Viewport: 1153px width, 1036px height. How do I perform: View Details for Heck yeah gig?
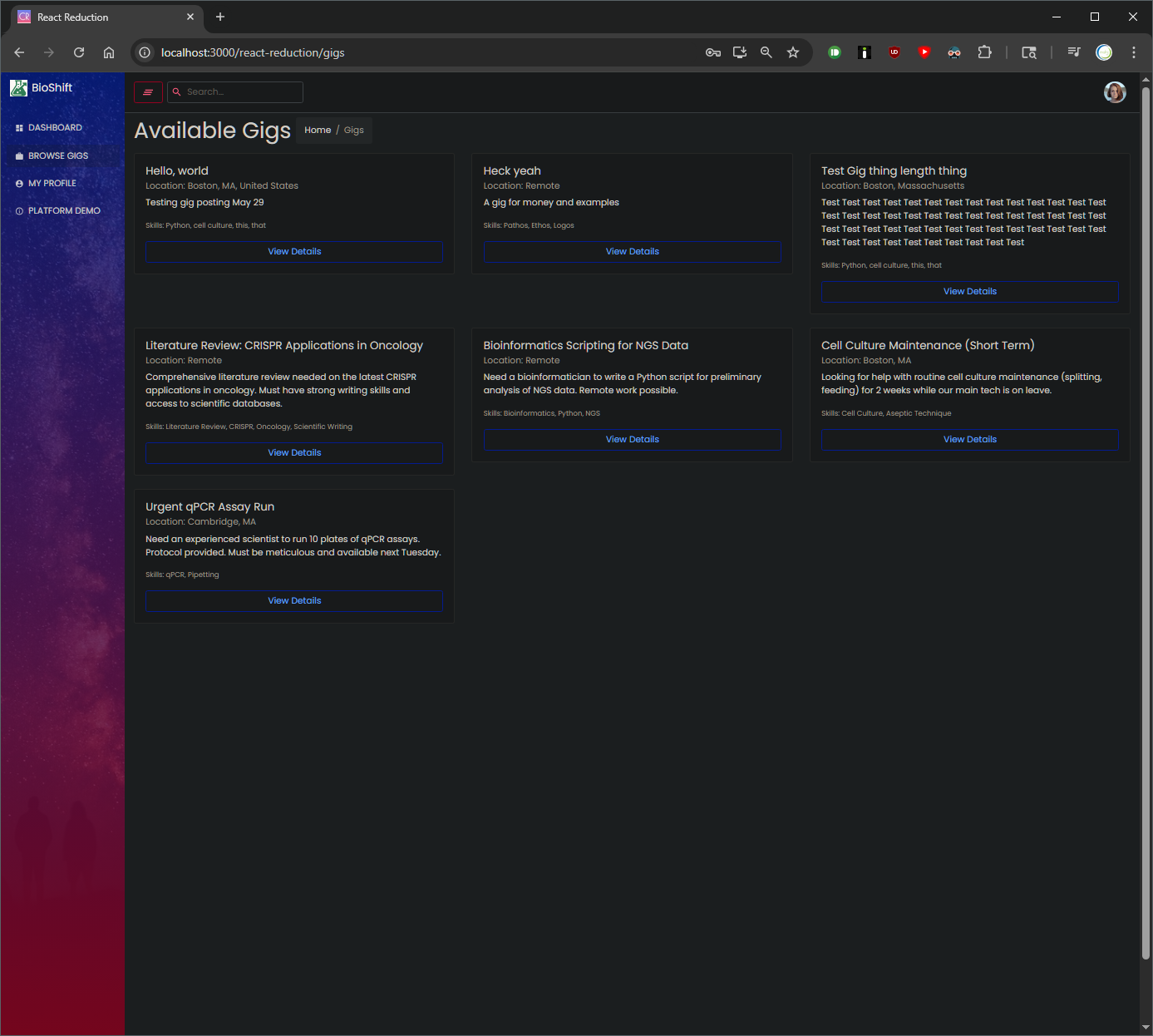point(632,252)
